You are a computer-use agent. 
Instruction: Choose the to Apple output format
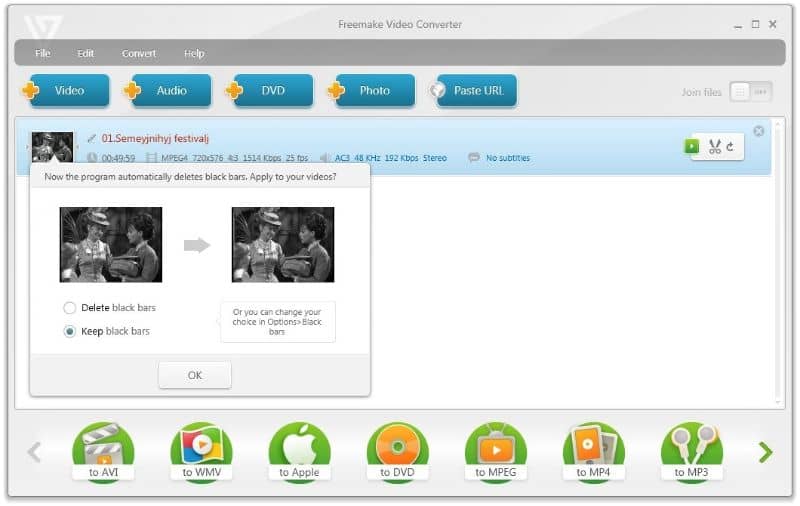click(x=299, y=452)
